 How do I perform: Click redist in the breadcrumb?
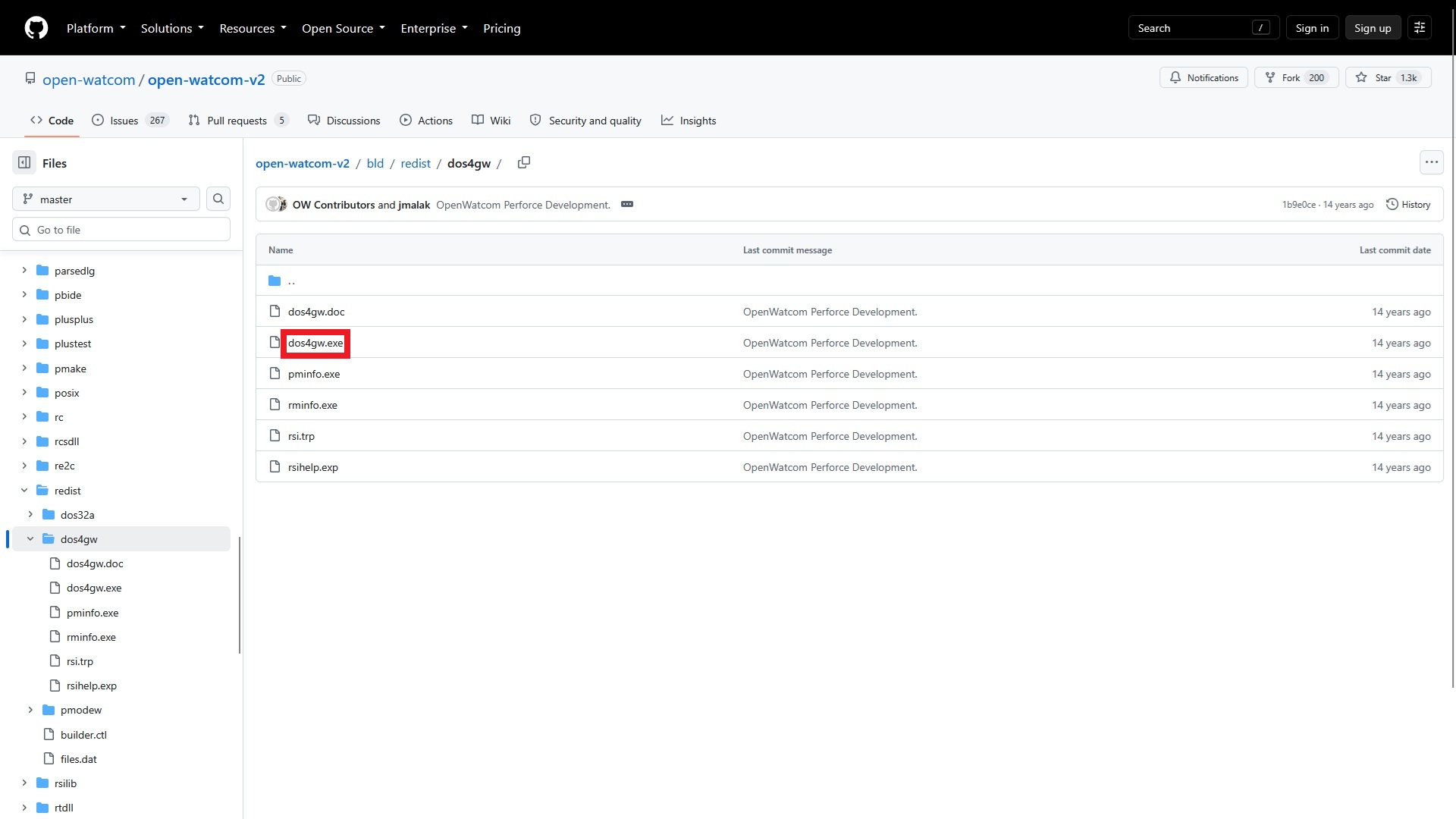click(x=416, y=163)
